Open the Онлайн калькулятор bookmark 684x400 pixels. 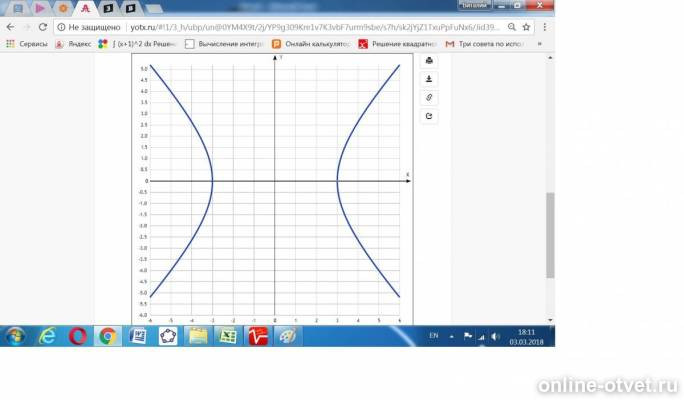click(x=310, y=44)
